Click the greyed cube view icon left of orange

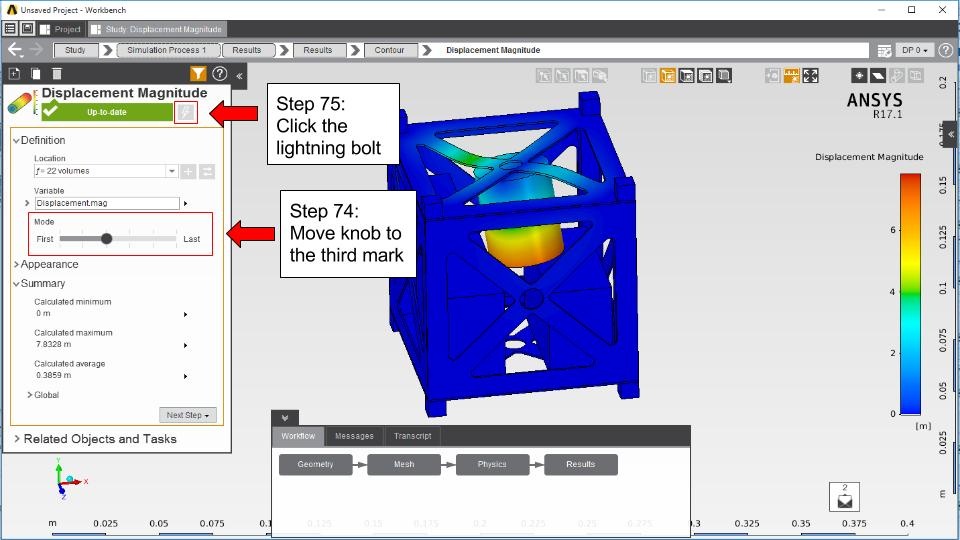[x=649, y=76]
